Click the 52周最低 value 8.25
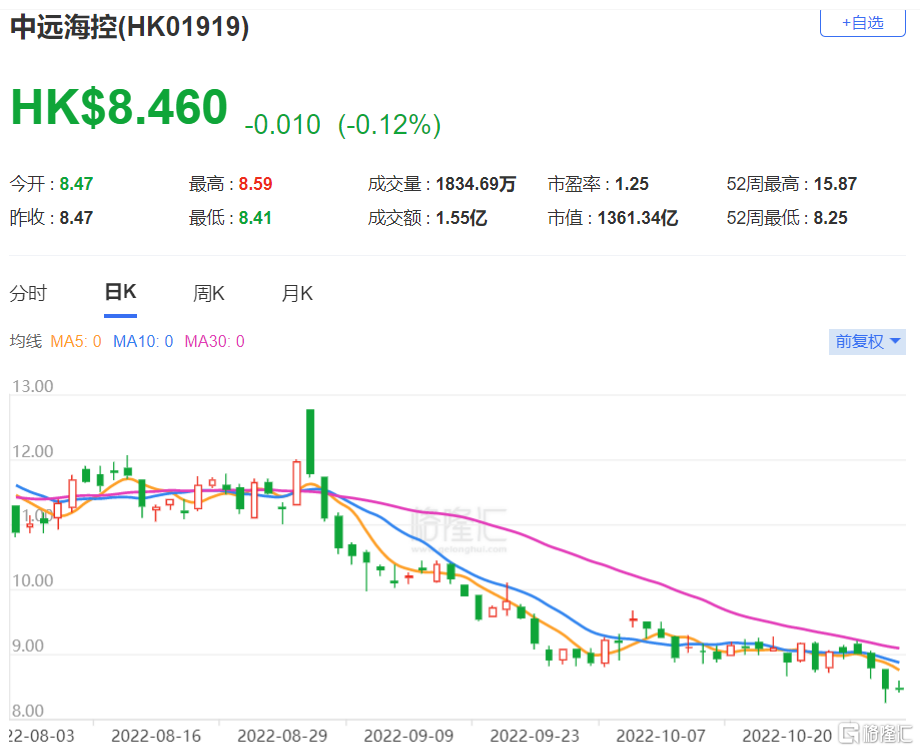This screenshot has height=751, width=920. [830, 218]
